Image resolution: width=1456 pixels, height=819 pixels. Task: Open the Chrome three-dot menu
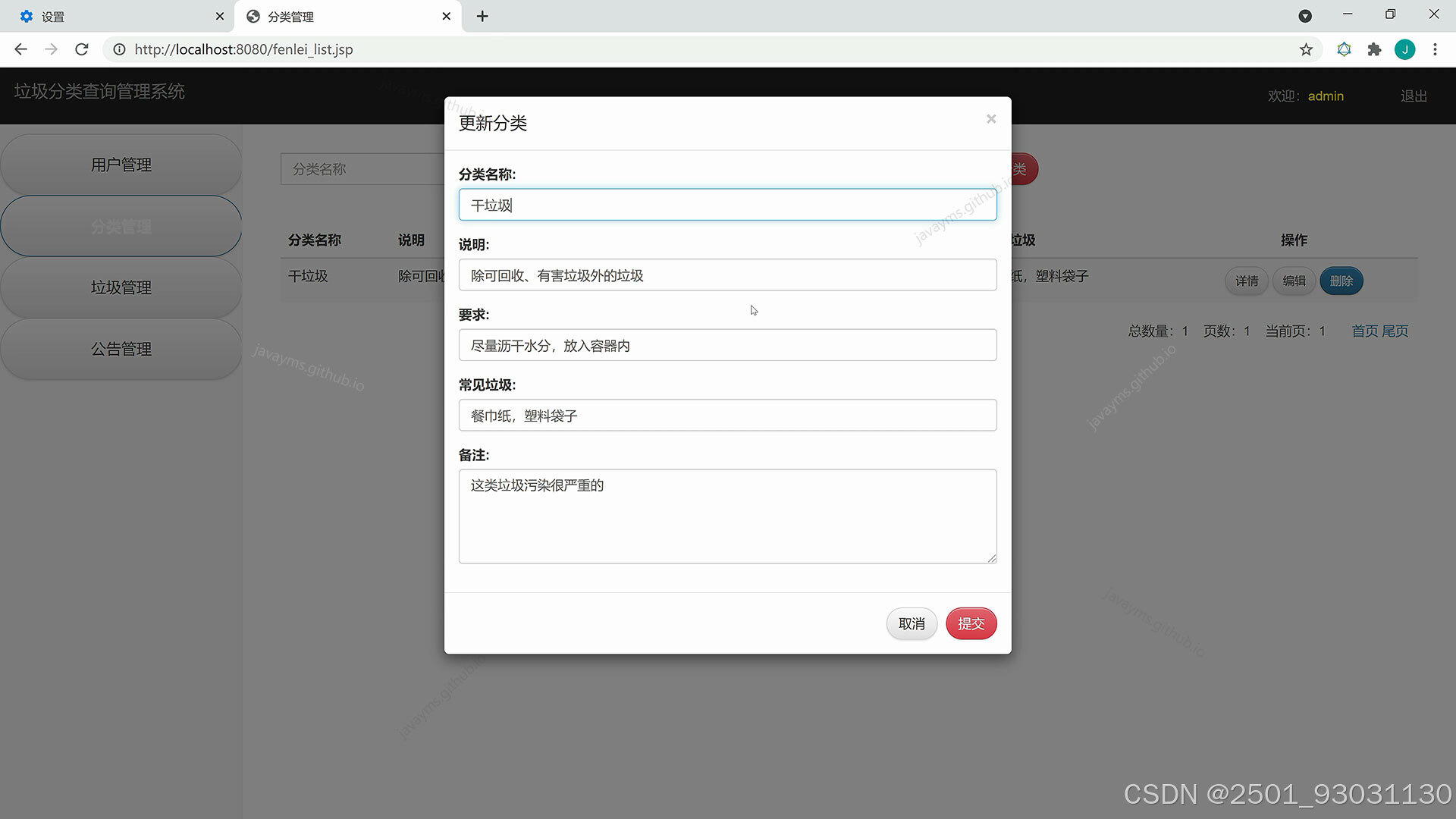[1435, 49]
